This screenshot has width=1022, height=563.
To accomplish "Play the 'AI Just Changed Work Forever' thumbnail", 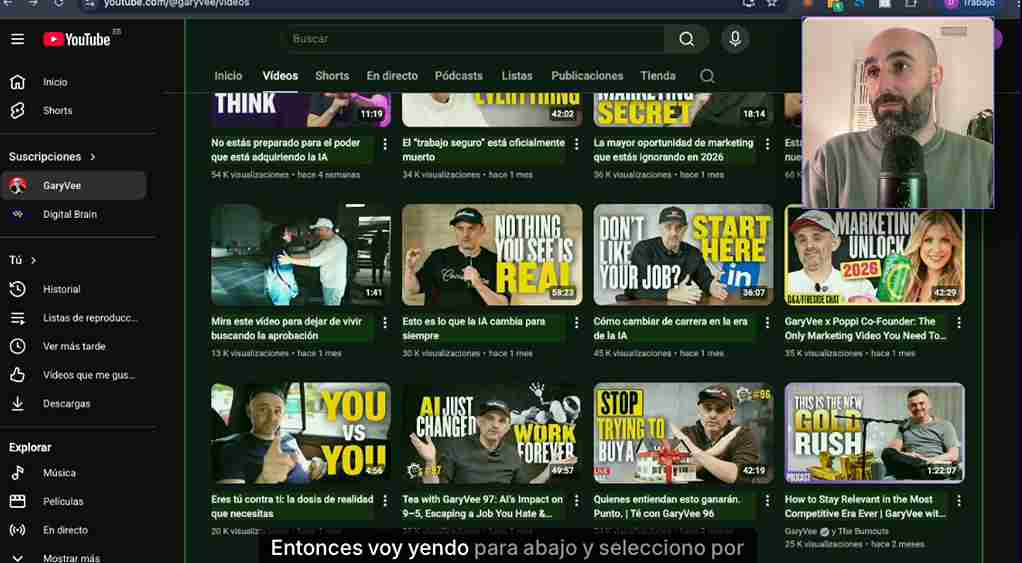I will pos(492,433).
